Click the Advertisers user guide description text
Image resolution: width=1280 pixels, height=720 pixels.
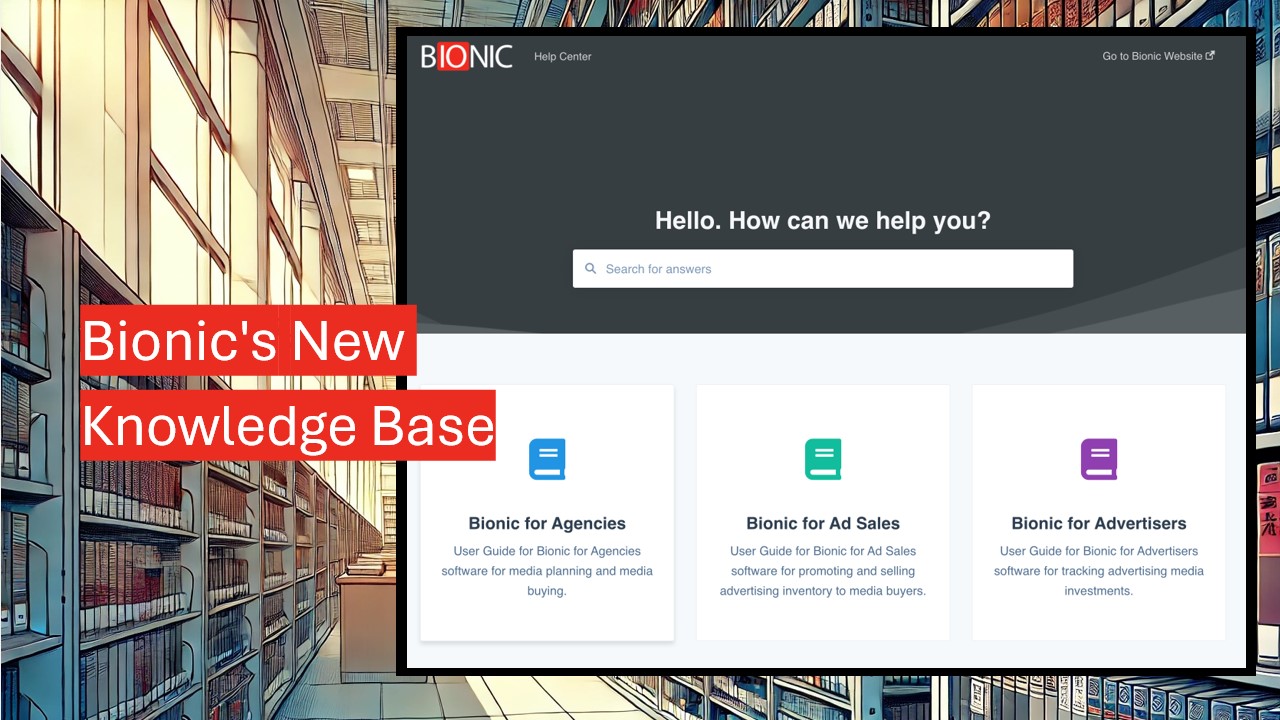[1098, 571]
